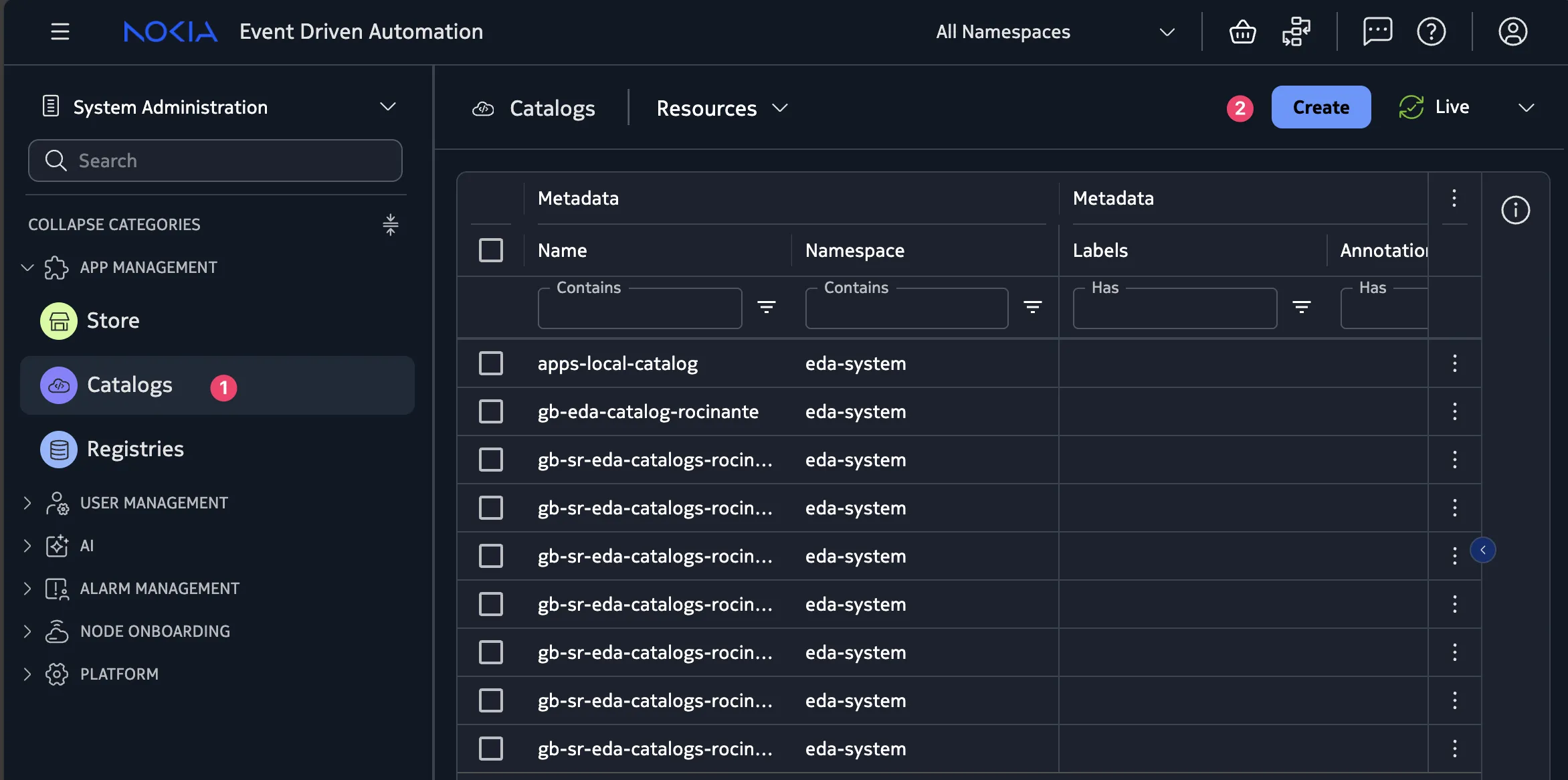This screenshot has width=1568, height=780.
Task: Sort by the Labels column header
Action: [x=1100, y=250]
